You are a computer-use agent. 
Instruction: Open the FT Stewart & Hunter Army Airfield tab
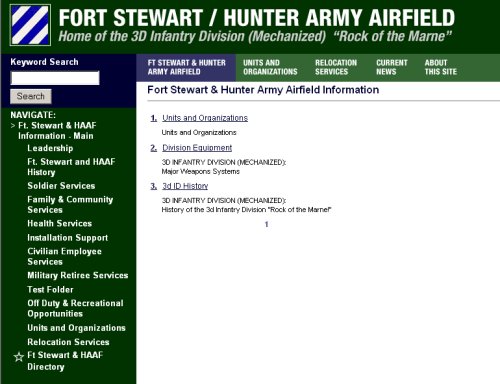186,67
